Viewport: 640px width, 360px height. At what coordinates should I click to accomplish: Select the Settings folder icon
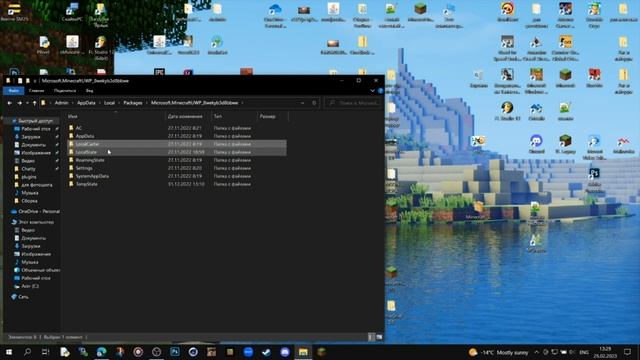click(71, 168)
